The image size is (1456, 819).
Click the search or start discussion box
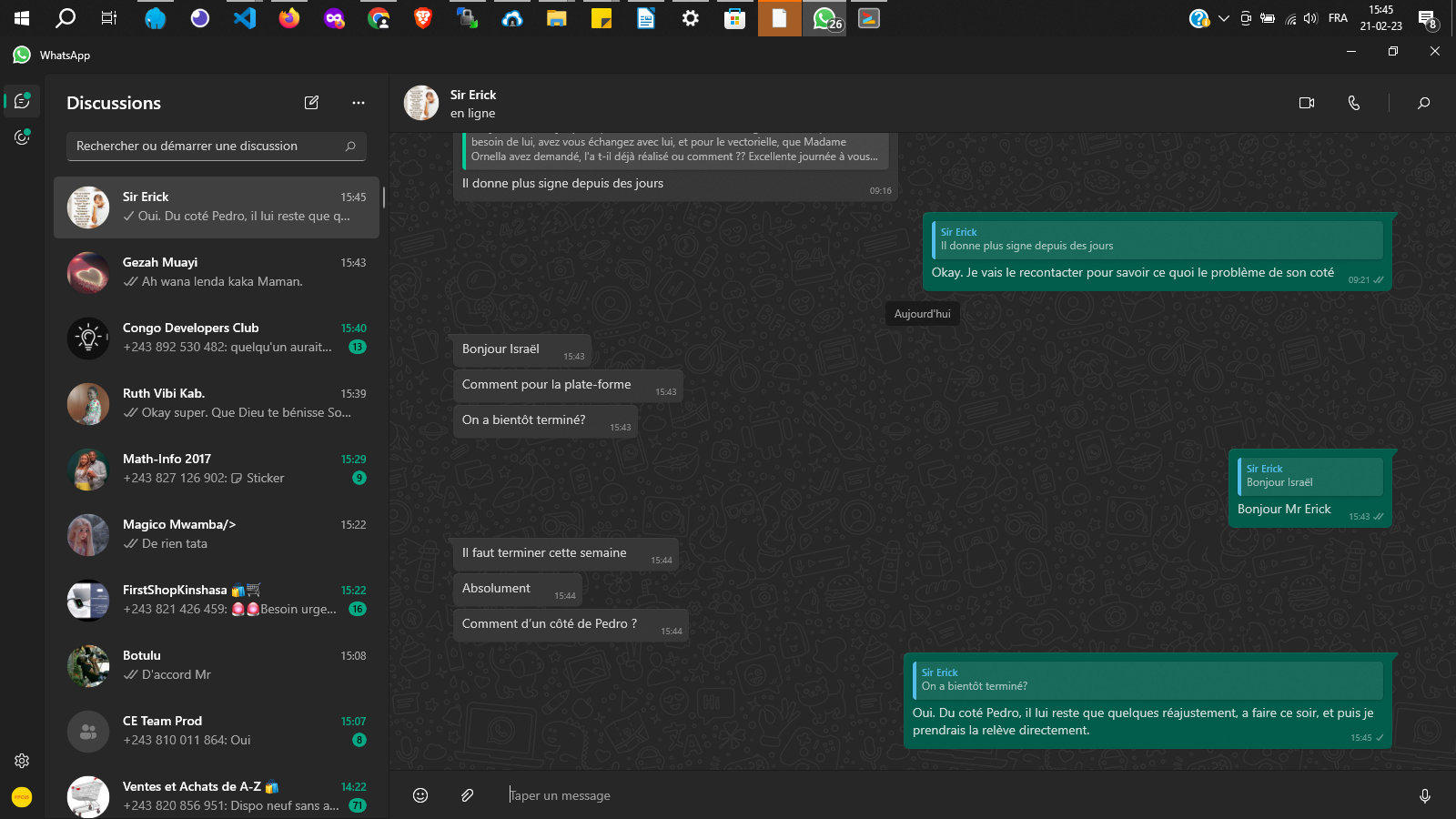207,146
